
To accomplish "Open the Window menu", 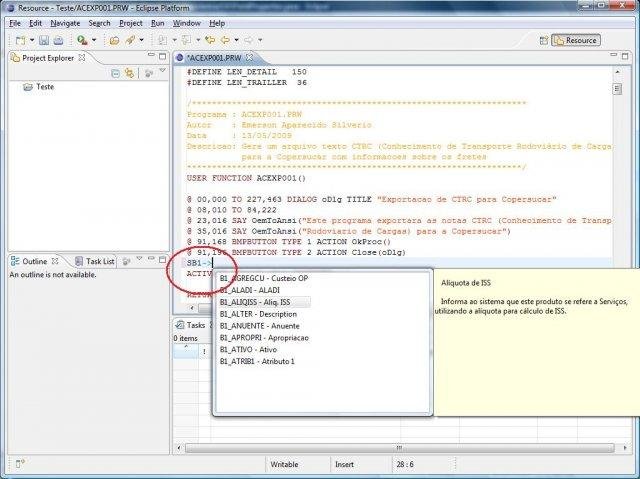I will 187,23.
